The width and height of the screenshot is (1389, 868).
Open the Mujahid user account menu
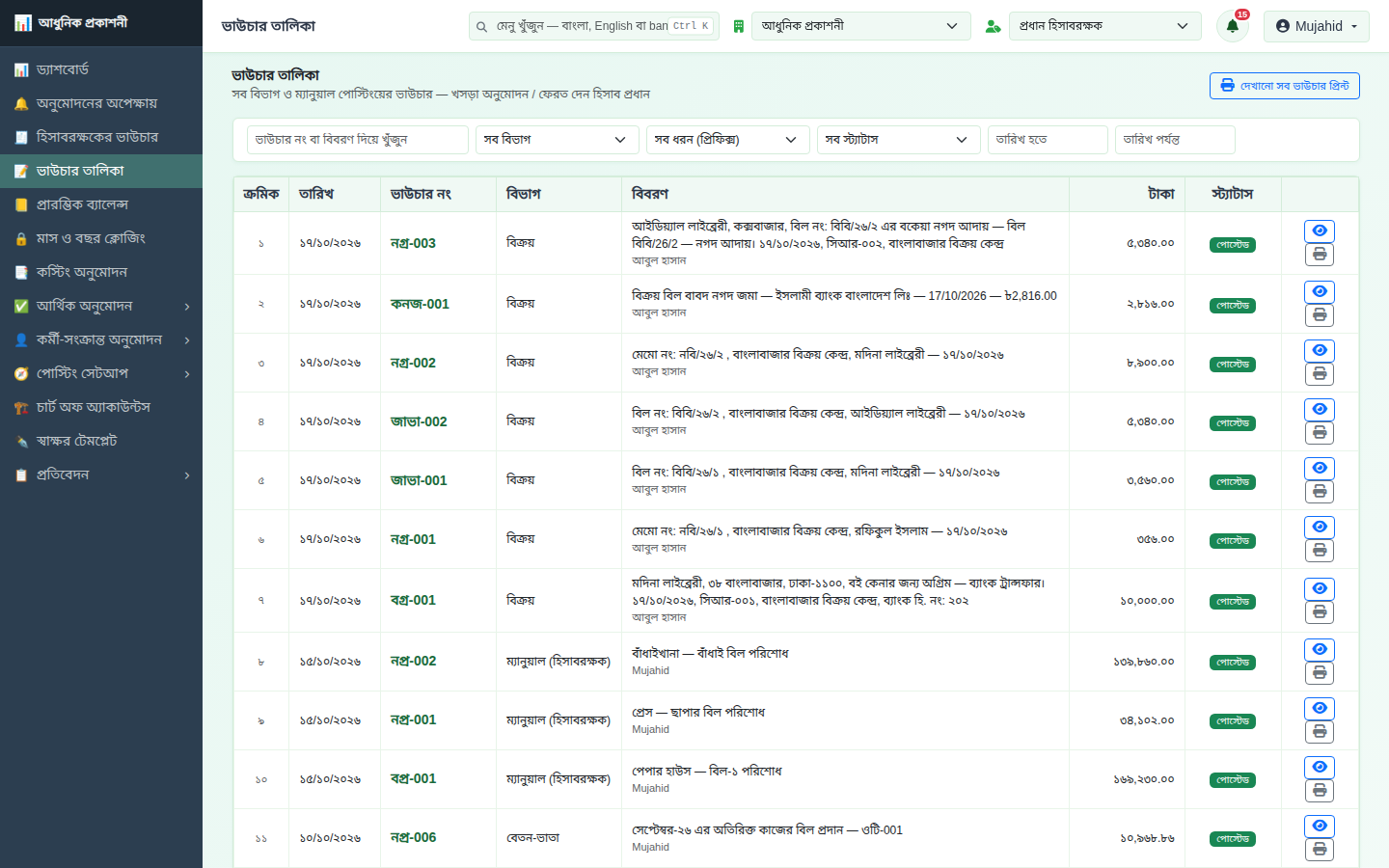[x=1316, y=26]
